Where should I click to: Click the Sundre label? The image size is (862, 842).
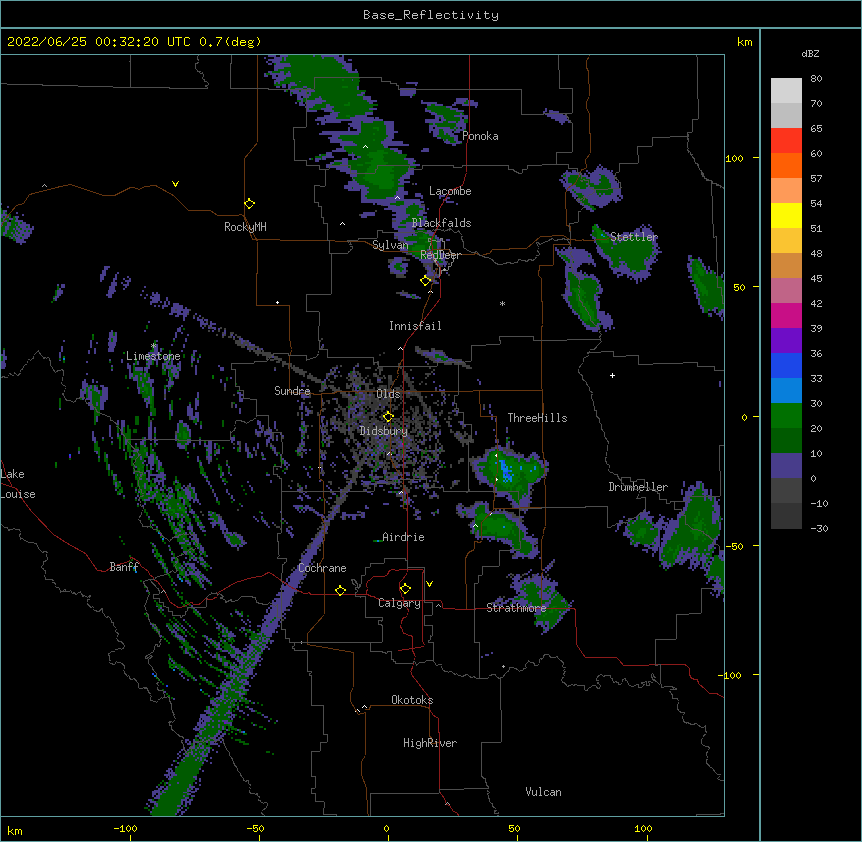click(x=292, y=391)
